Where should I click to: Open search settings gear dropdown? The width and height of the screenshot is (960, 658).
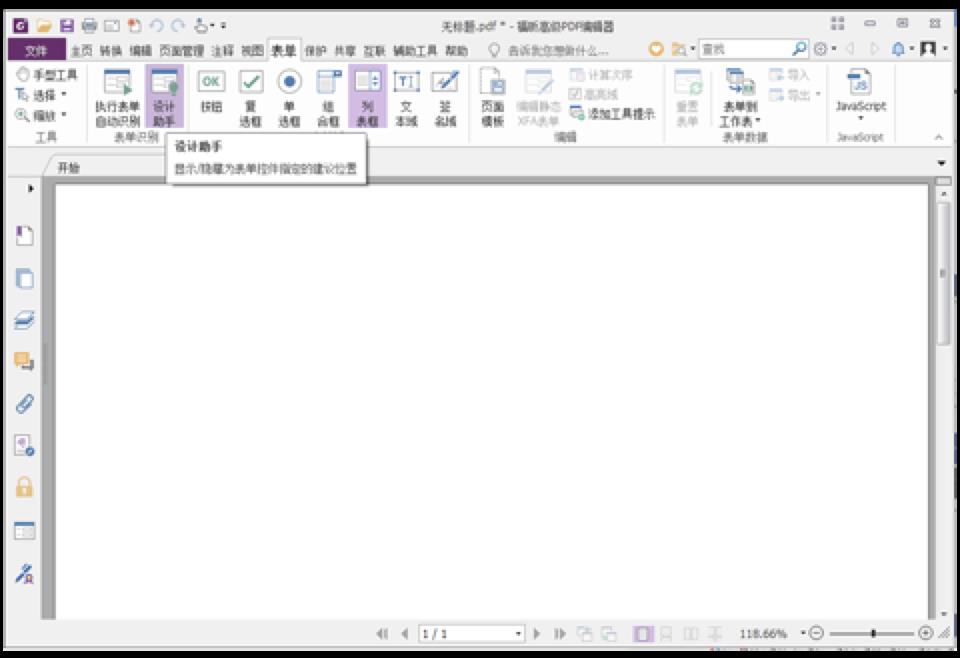pyautogui.click(x=825, y=49)
